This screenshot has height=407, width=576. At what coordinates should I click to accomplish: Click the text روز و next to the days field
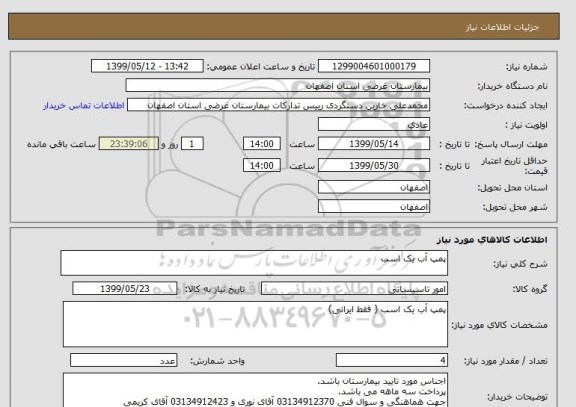(170, 144)
